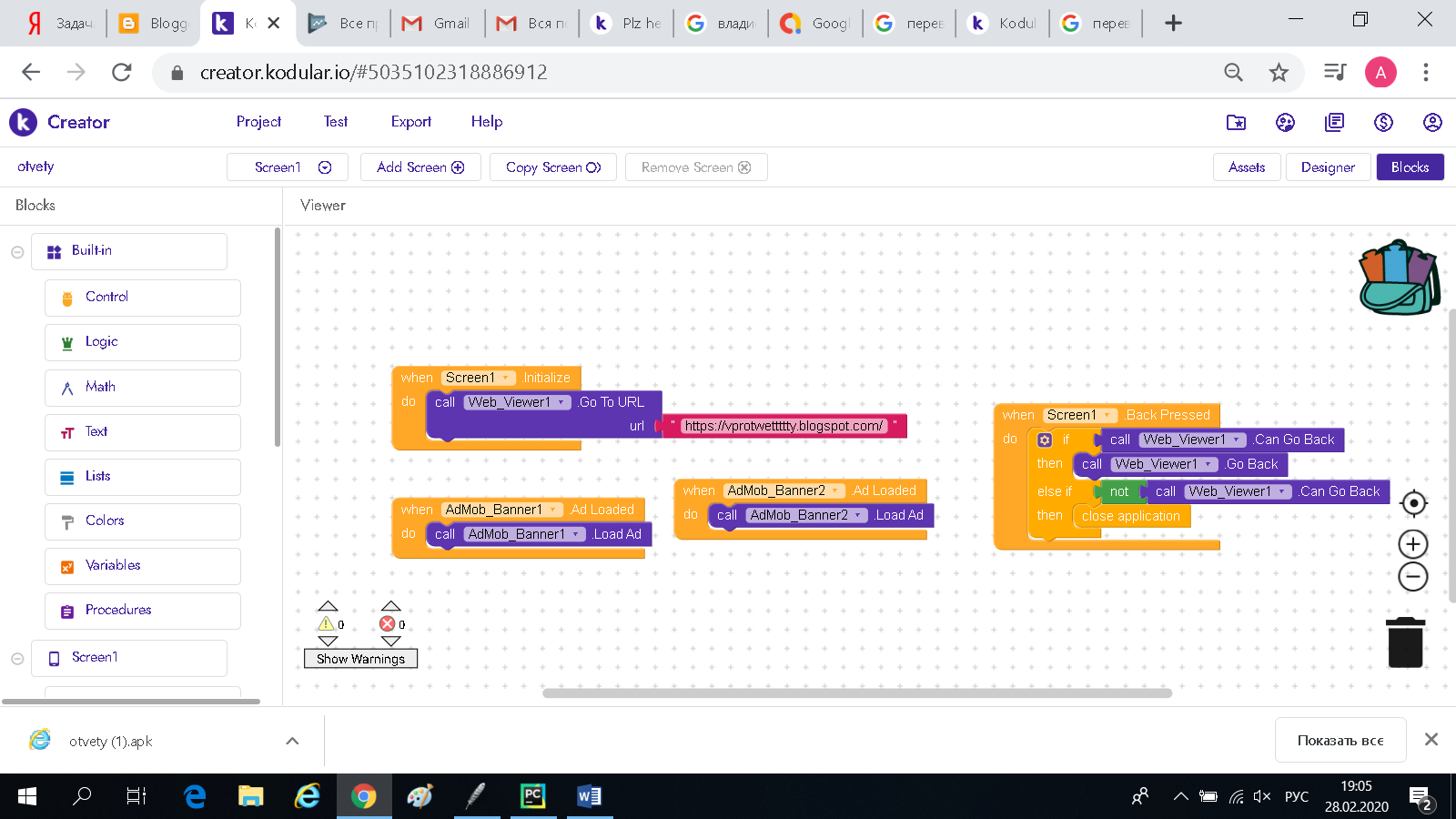Zoom in on the blocks workspace

point(1413,544)
